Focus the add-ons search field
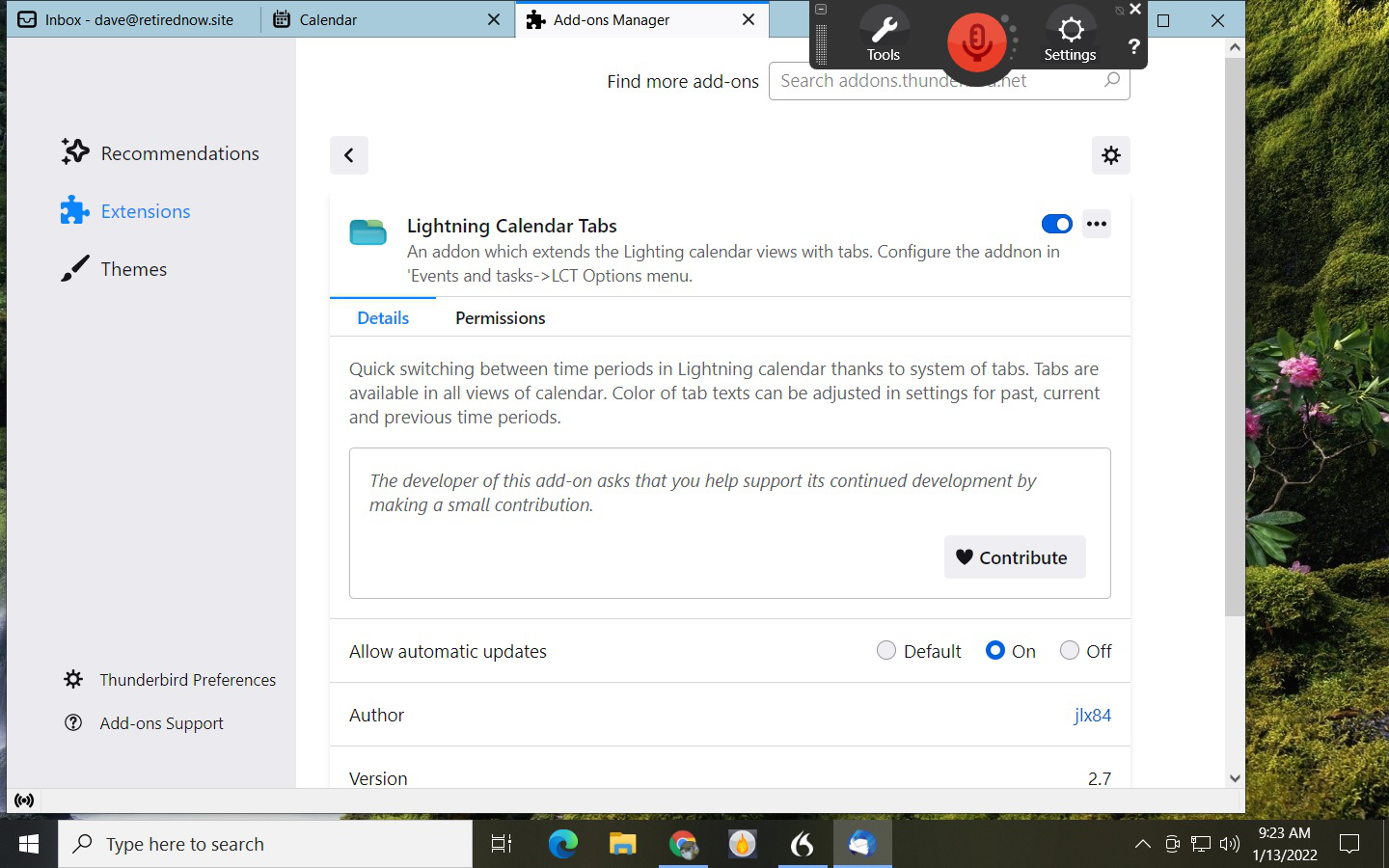 click(949, 81)
